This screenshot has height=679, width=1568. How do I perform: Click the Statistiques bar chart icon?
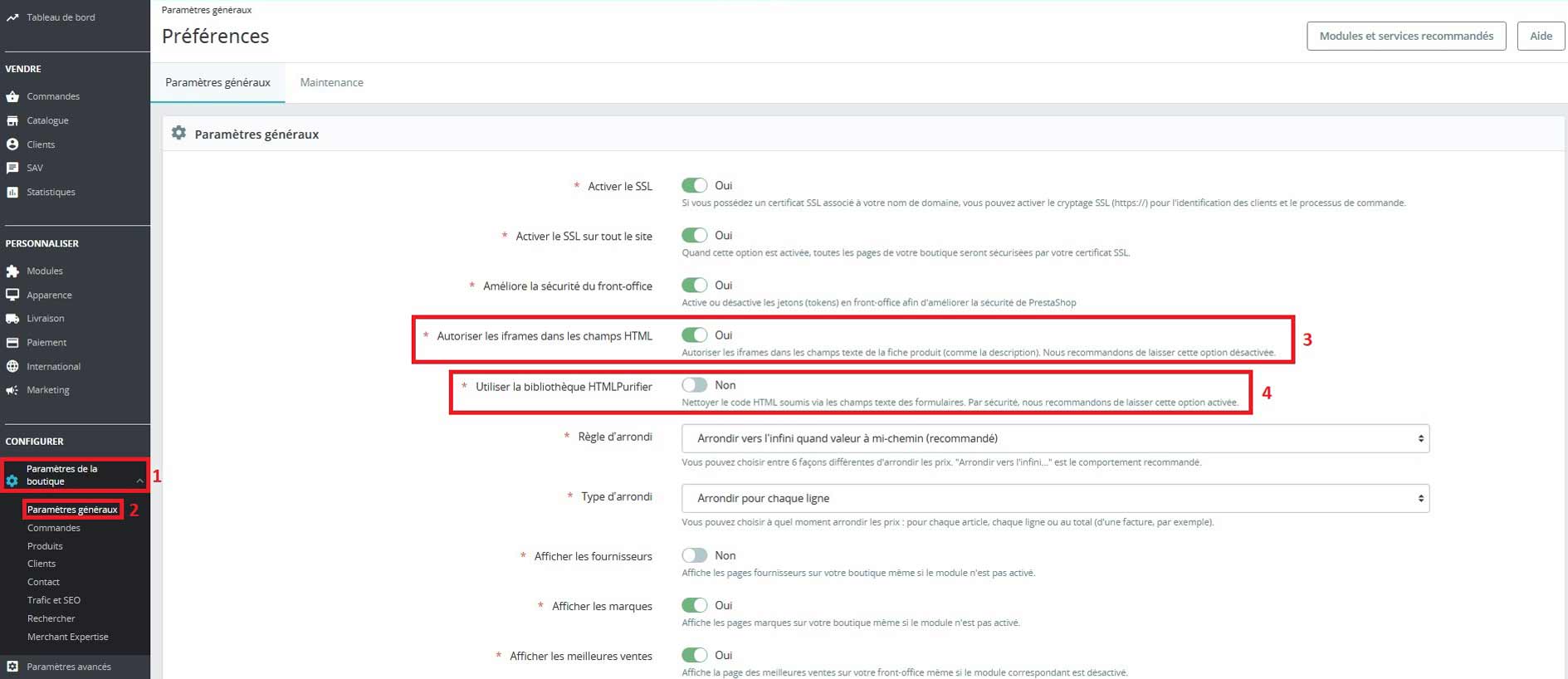click(12, 192)
